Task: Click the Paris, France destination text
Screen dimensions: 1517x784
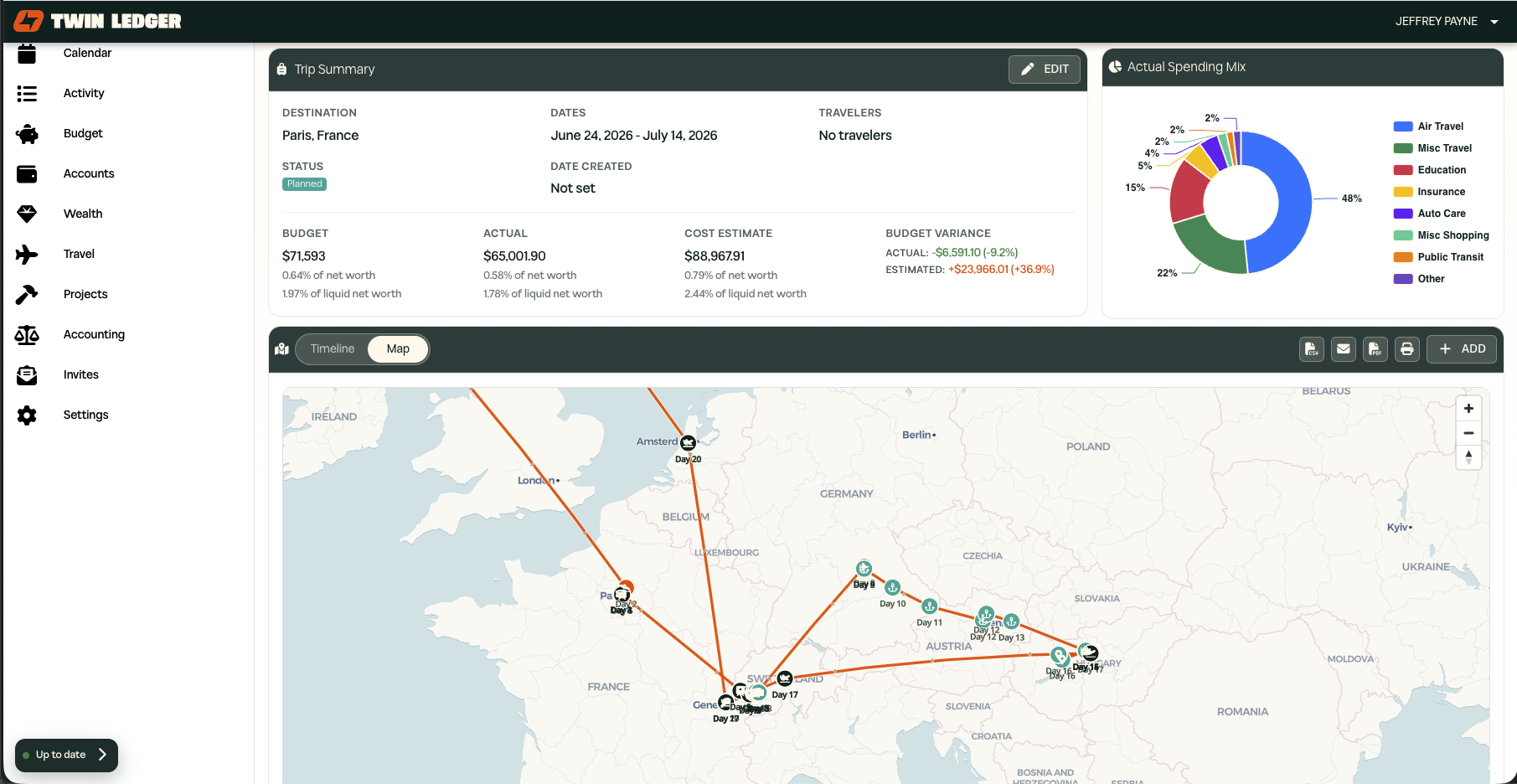Action: pyautogui.click(x=320, y=136)
